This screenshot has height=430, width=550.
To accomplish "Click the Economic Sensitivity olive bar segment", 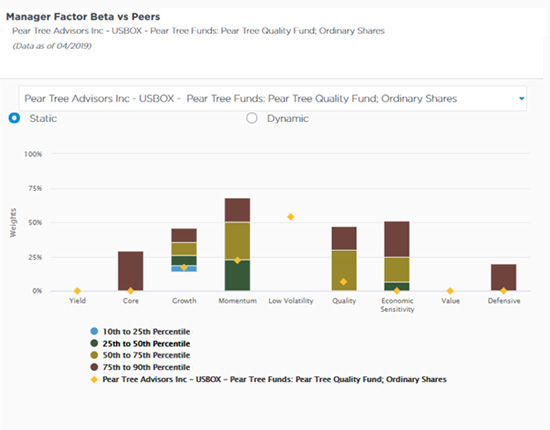I will [397, 270].
